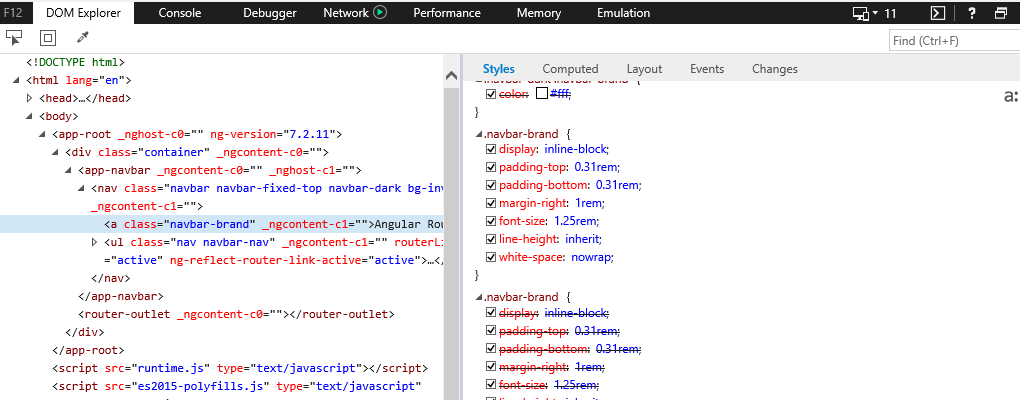This screenshot has height=400, width=1020.
Task: Toggle font-size: 1.25rem in first rule
Action: tap(491, 221)
